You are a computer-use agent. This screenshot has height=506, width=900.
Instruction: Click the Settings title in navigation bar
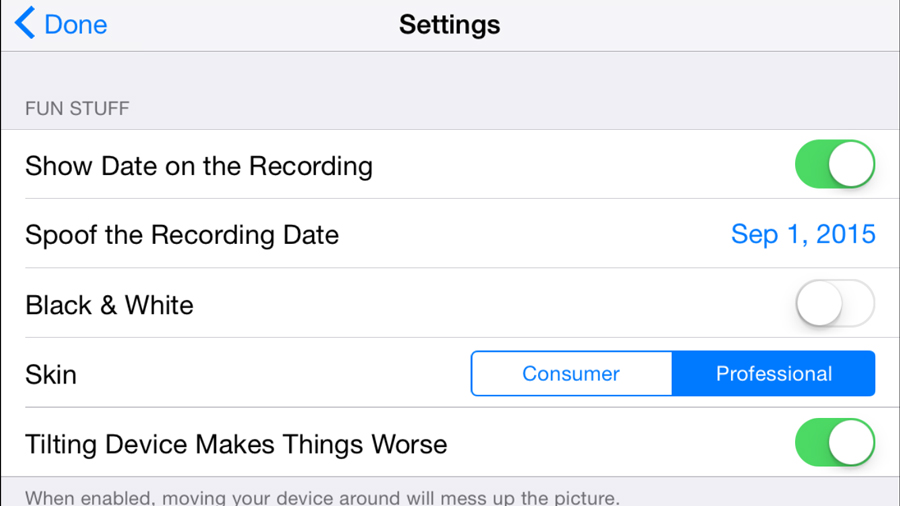[449, 24]
